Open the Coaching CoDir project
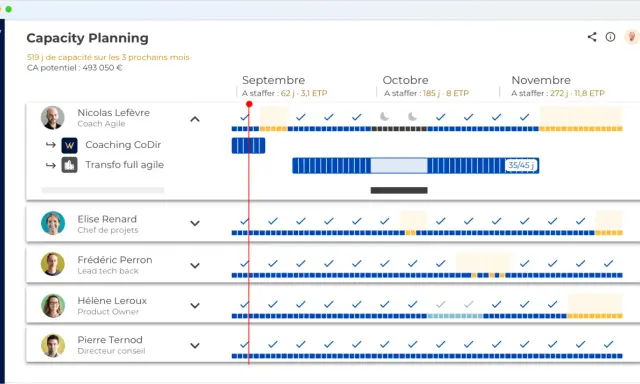The image size is (640, 384). pos(123,145)
